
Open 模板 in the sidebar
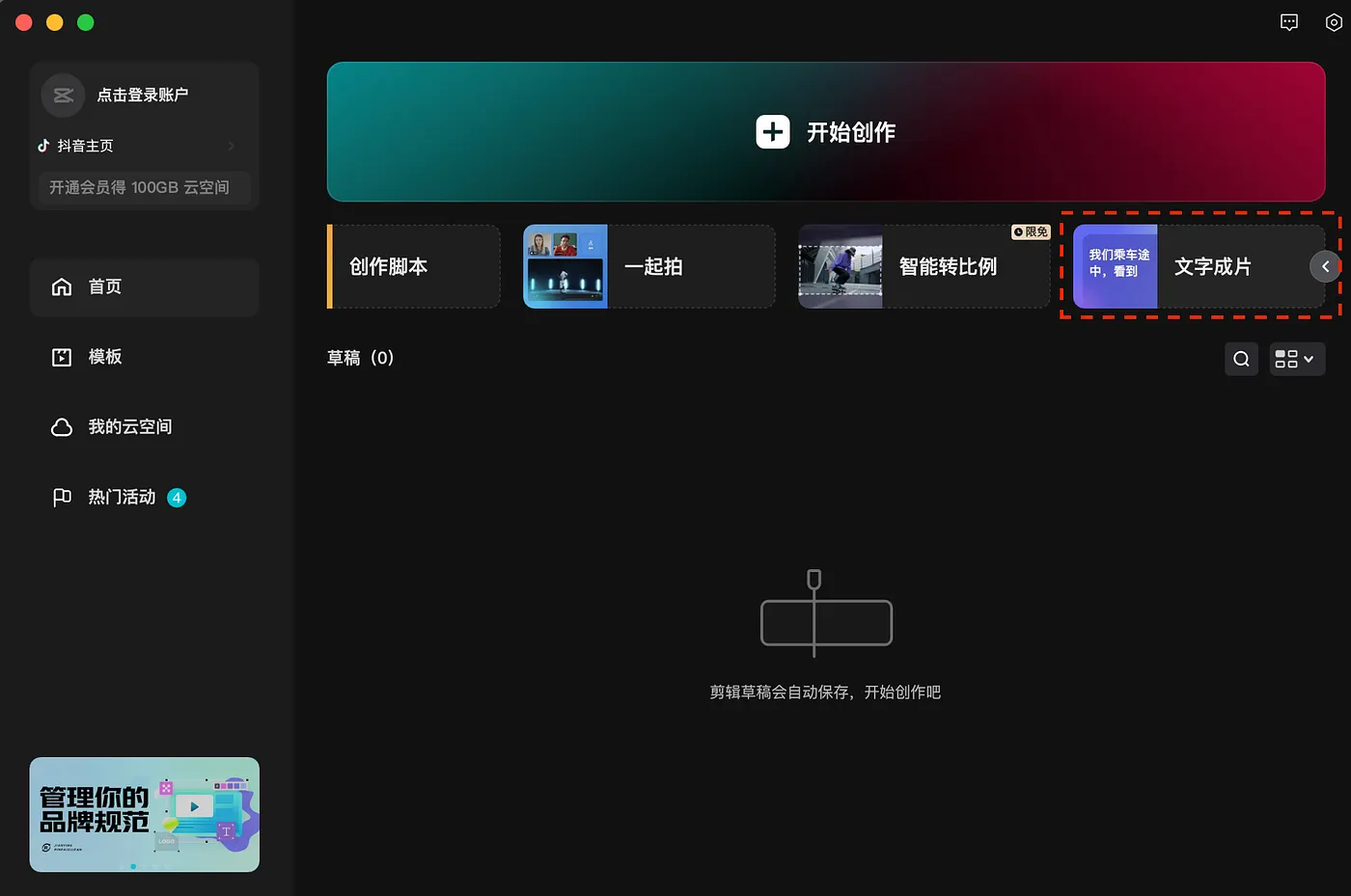coord(144,357)
